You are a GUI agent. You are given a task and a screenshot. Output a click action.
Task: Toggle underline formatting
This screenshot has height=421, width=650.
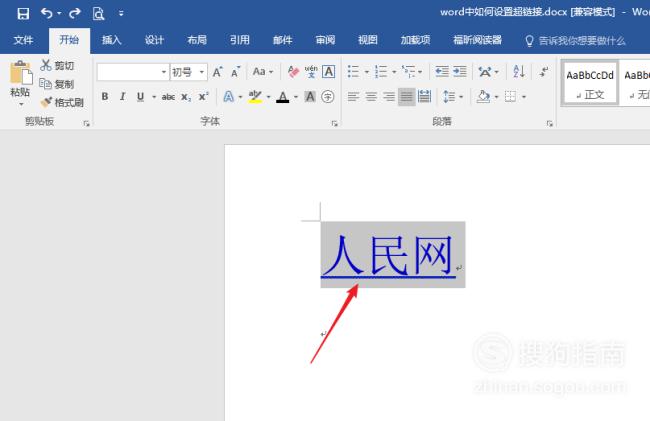pyautogui.click(x=141, y=97)
